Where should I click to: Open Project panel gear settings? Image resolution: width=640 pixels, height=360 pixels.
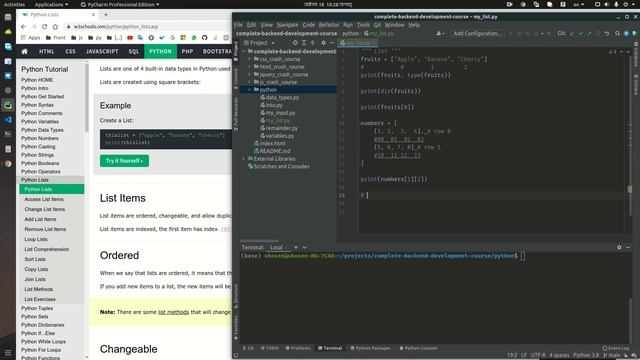[x=324, y=43]
